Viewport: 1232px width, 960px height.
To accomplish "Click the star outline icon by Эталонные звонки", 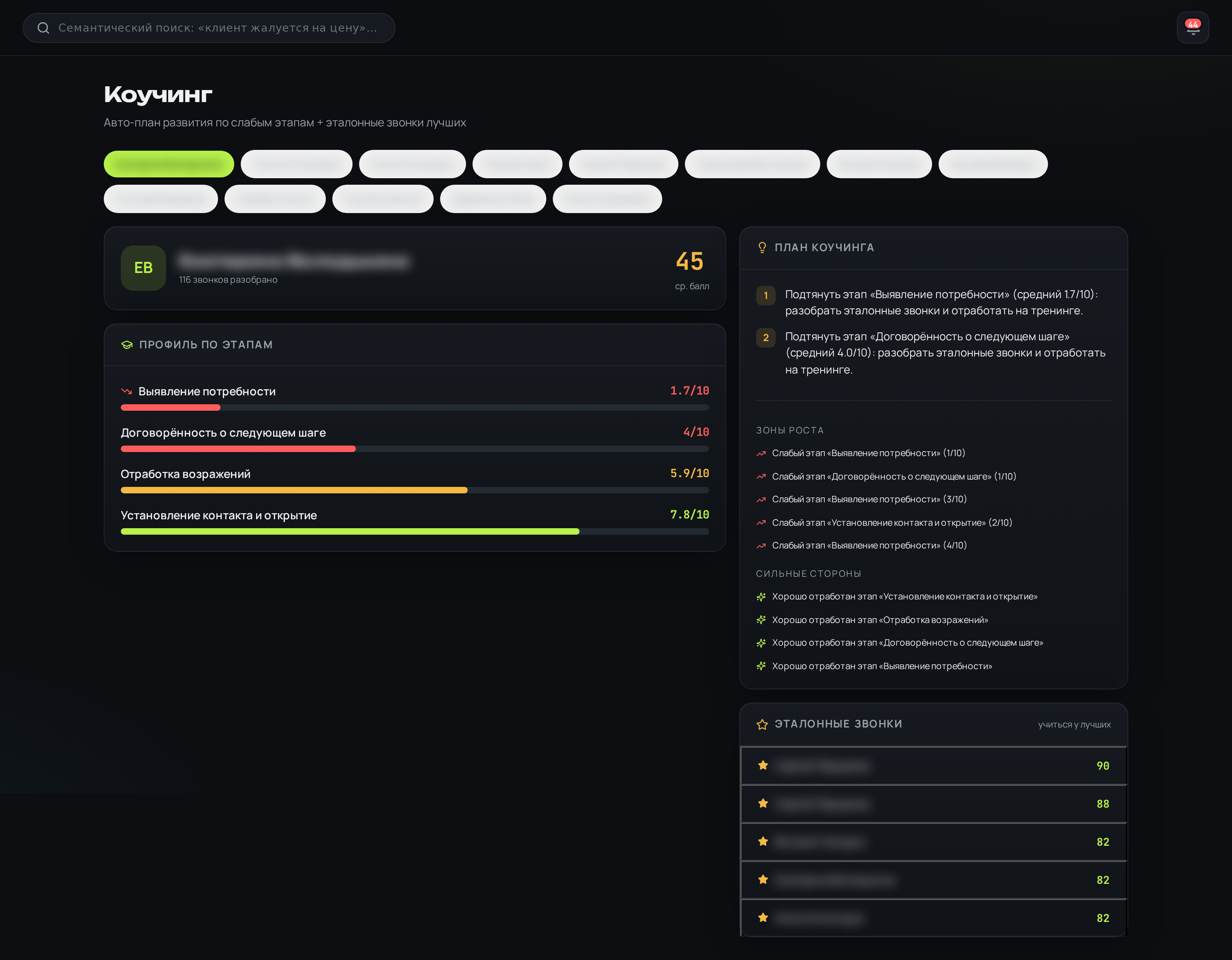I will [x=762, y=724].
